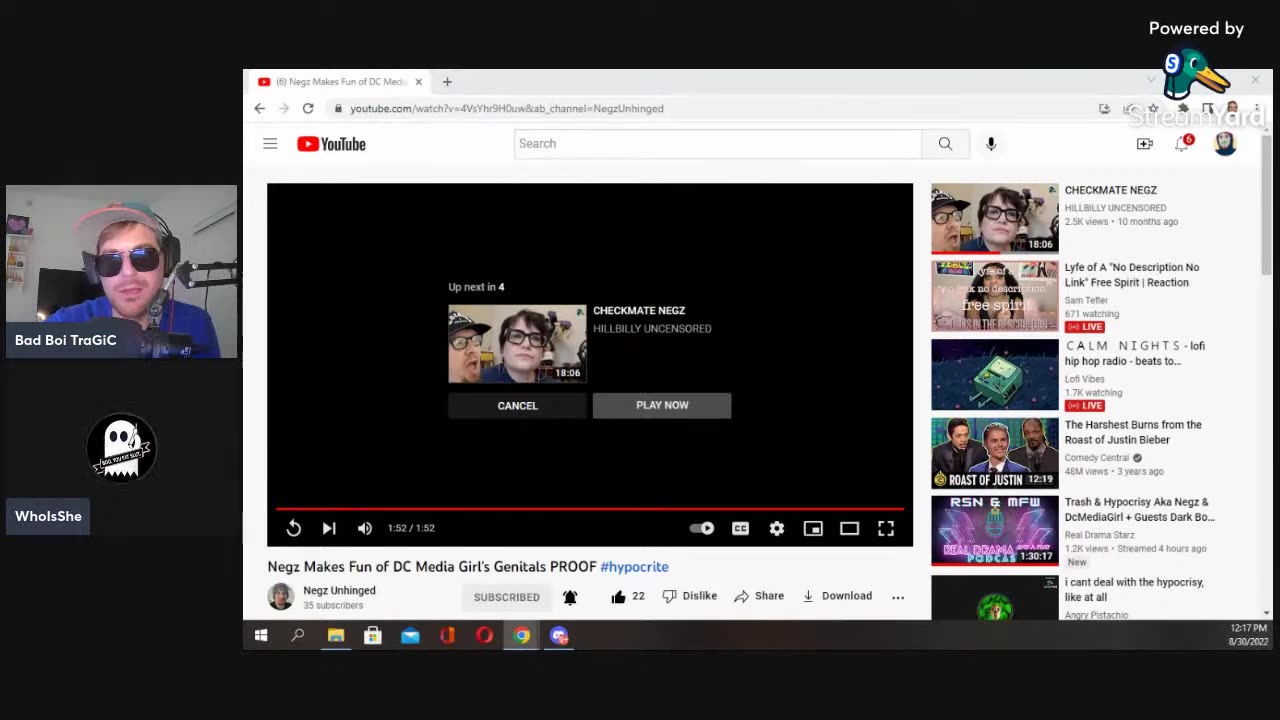The width and height of the screenshot is (1280, 720).
Task: Toggle channel notification bell
Action: point(570,597)
